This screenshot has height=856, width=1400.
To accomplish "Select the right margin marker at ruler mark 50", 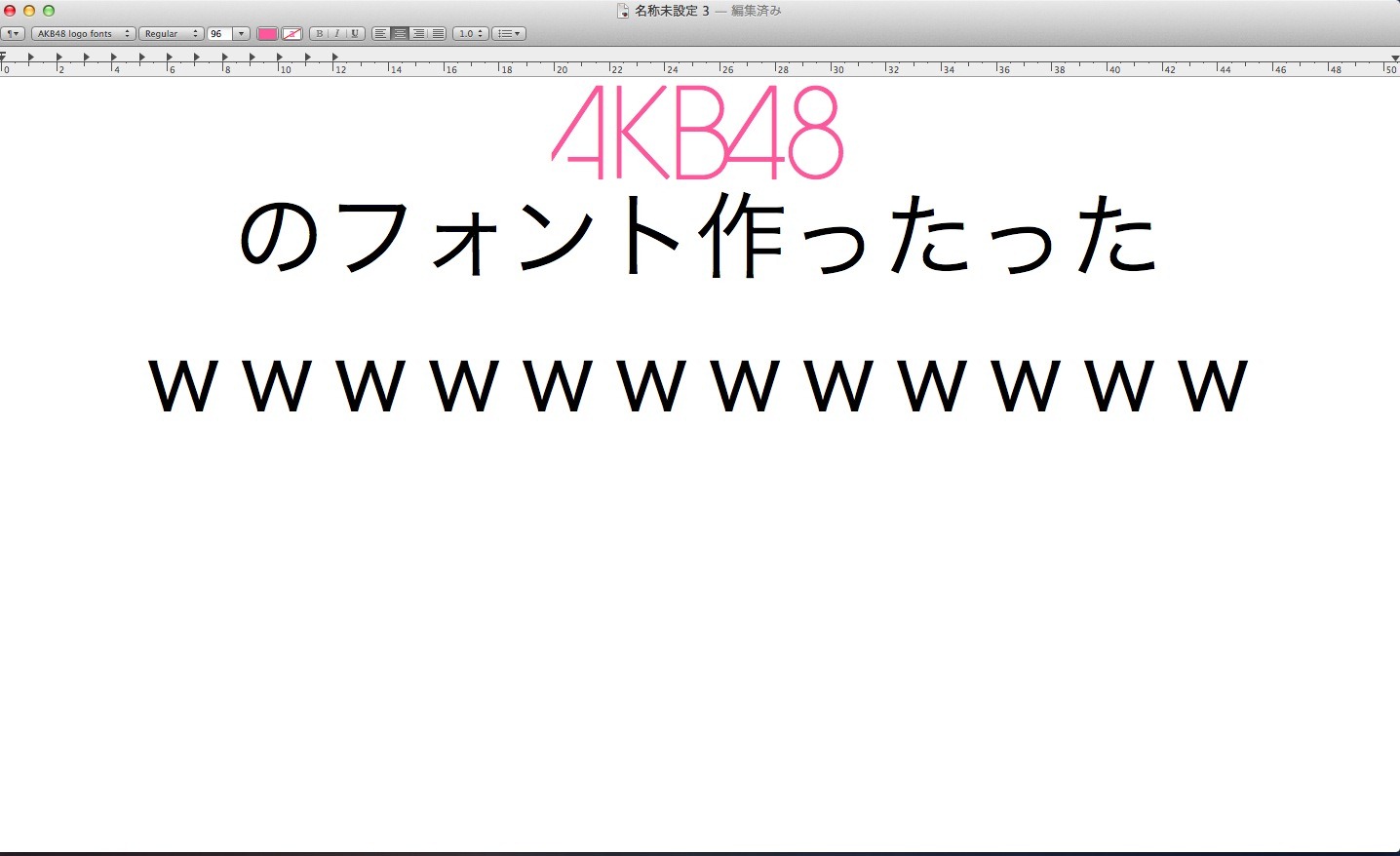I will (1395, 58).
